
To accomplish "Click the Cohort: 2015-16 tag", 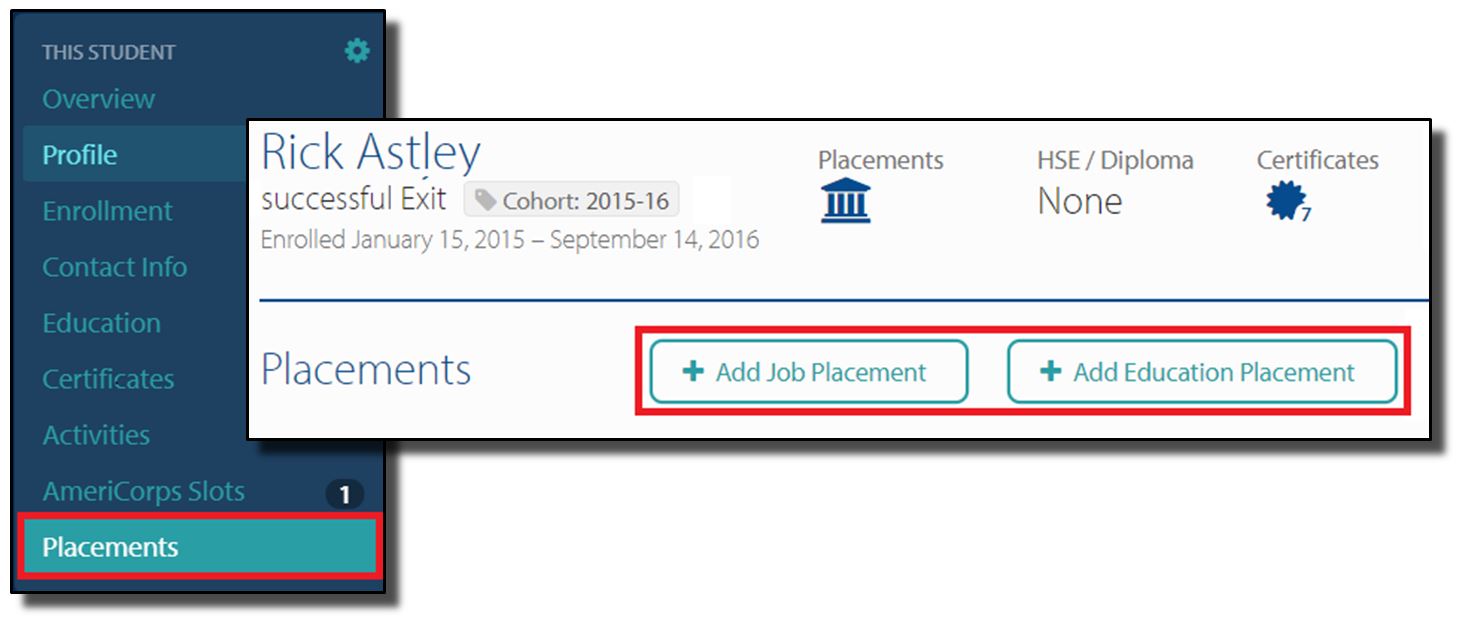I will pyautogui.click(x=571, y=201).
